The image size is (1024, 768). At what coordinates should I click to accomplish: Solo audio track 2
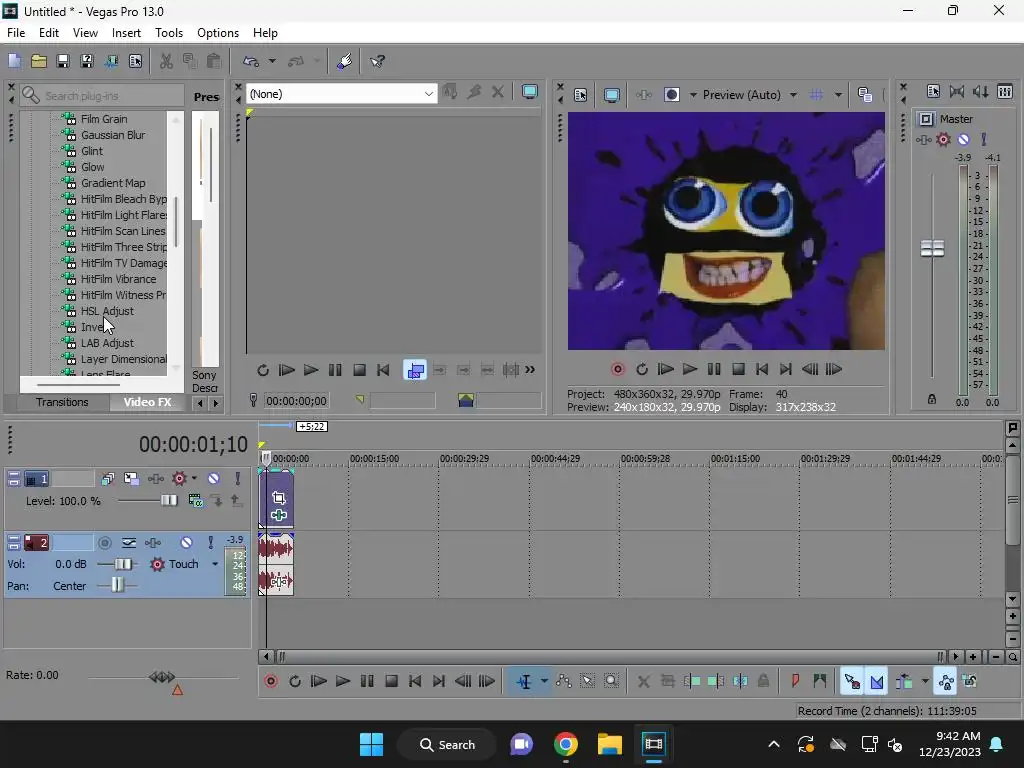tap(210, 542)
